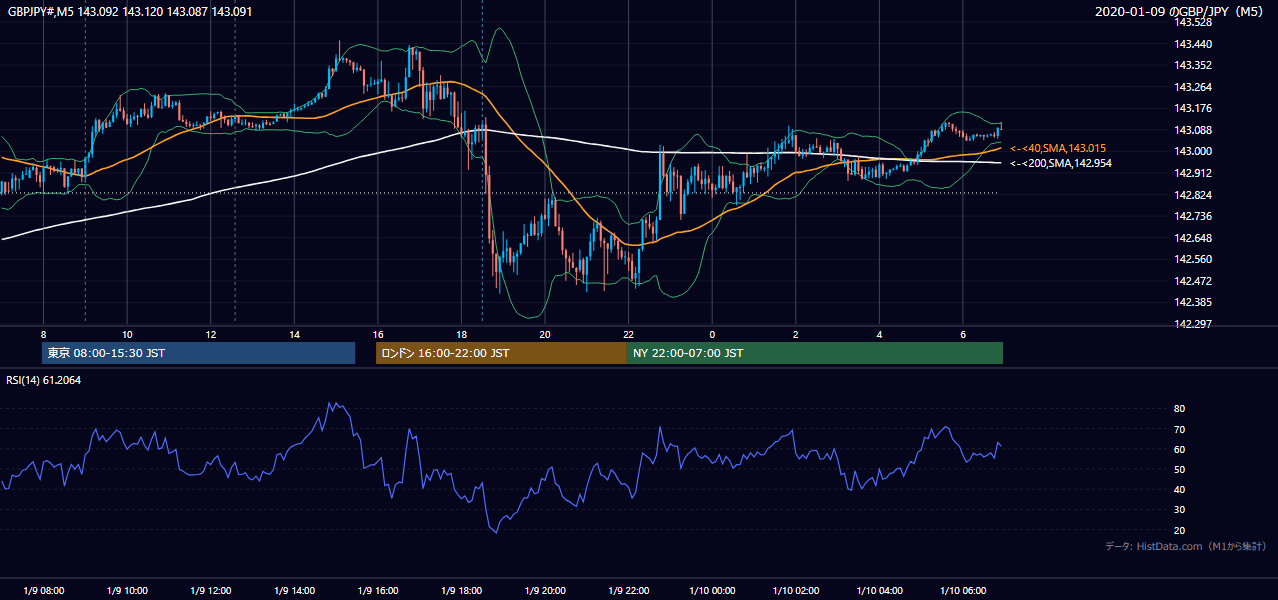The image size is (1278, 600).
Task: Click the price axis label 142.472
Action: point(1193,281)
